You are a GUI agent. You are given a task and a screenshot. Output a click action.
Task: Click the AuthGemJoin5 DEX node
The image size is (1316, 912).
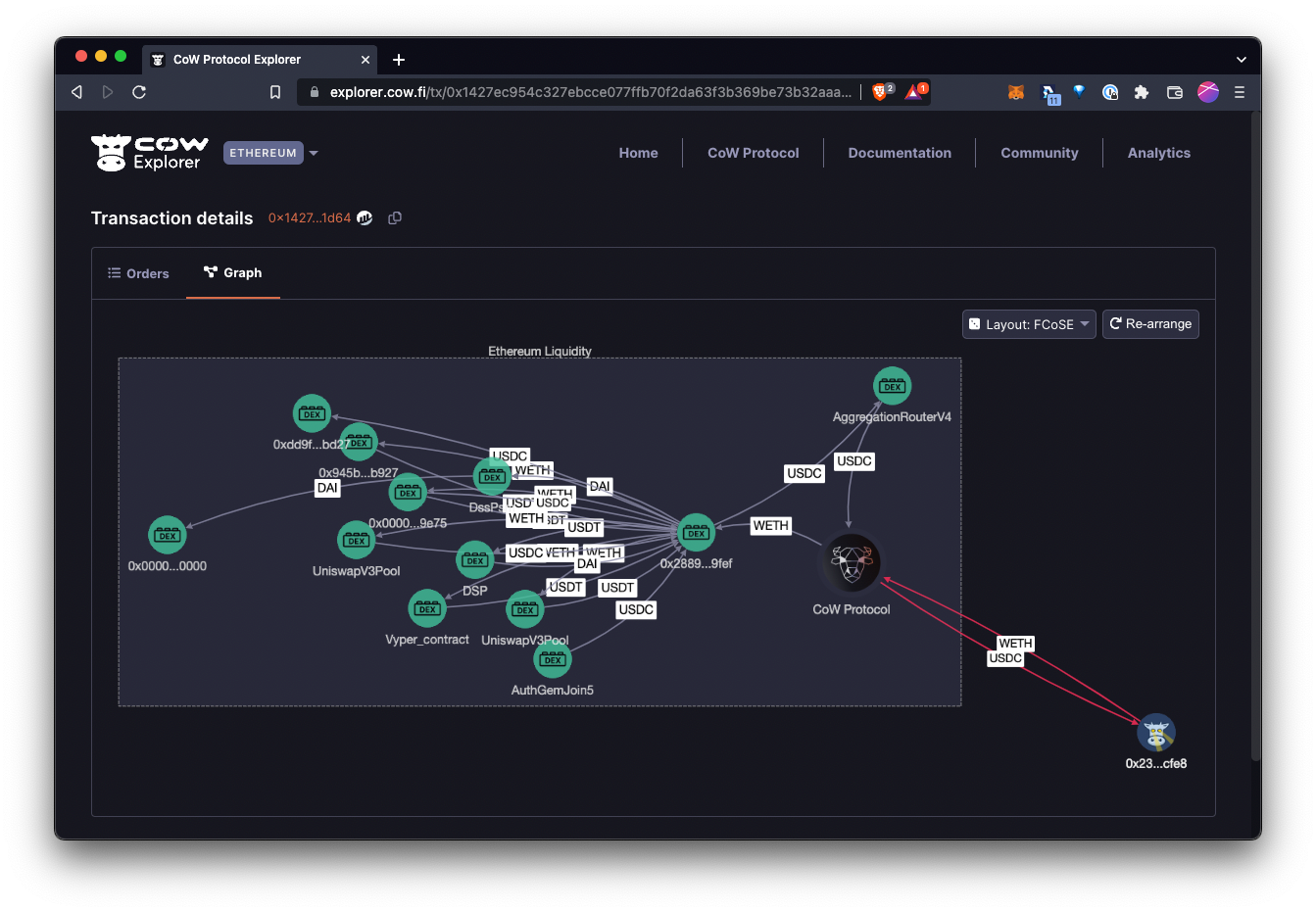(x=552, y=659)
